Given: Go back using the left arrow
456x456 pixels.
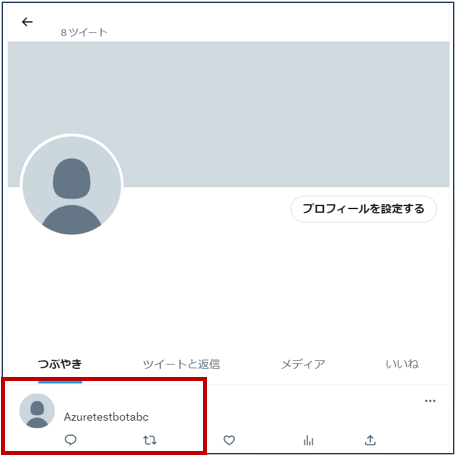Looking at the screenshot, I should tap(27, 22).
